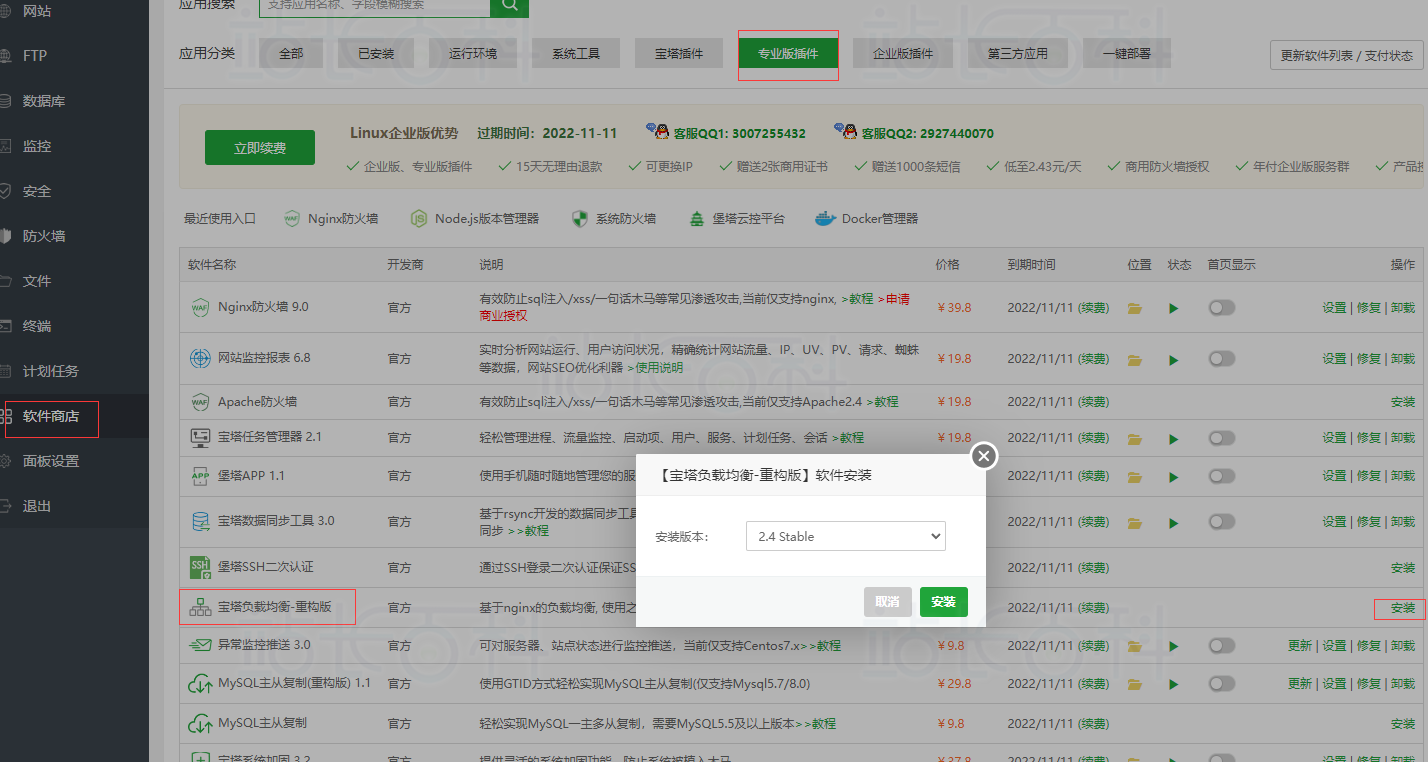Click the 立即续费 renew button

[260, 148]
